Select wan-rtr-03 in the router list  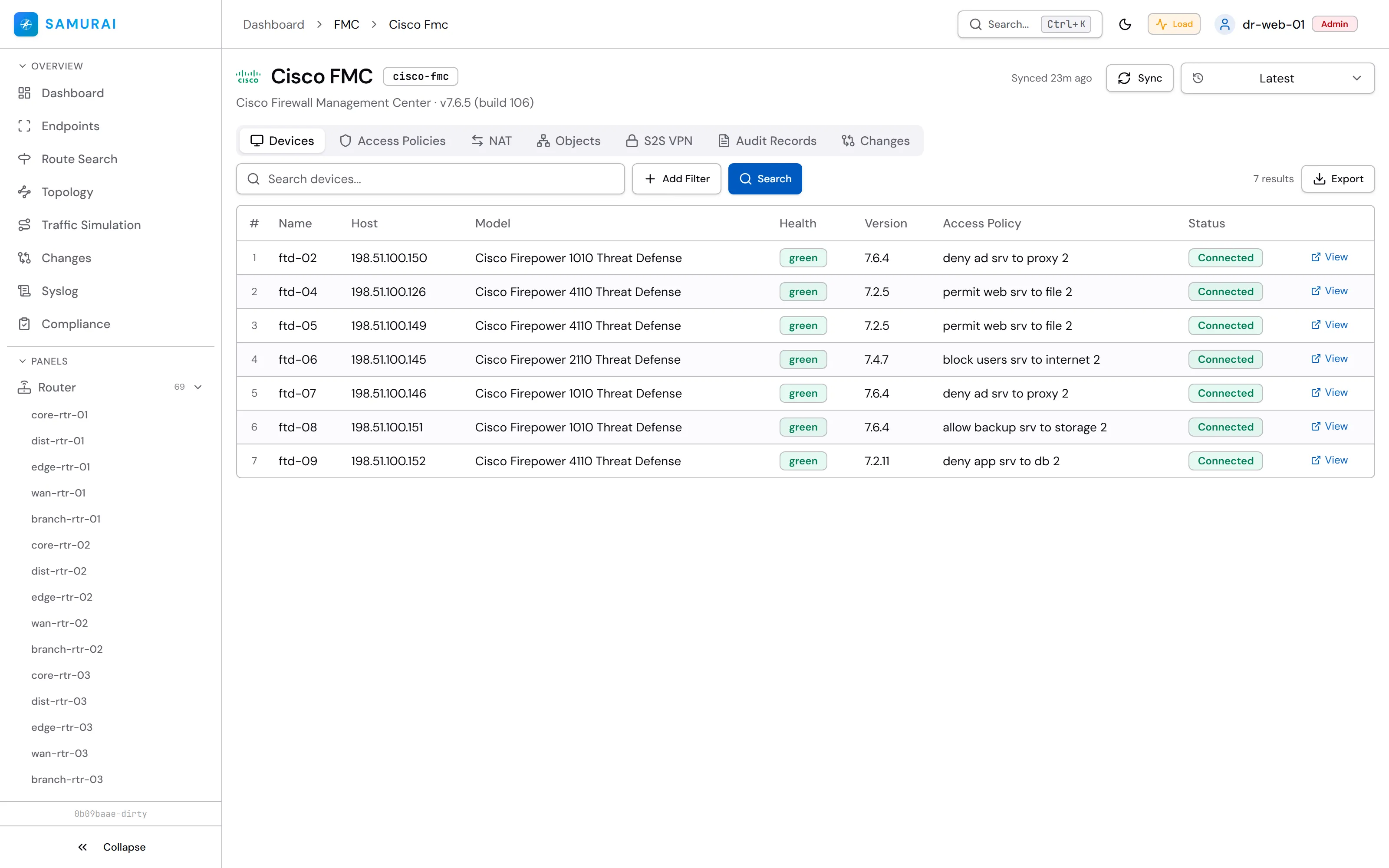[x=60, y=753]
